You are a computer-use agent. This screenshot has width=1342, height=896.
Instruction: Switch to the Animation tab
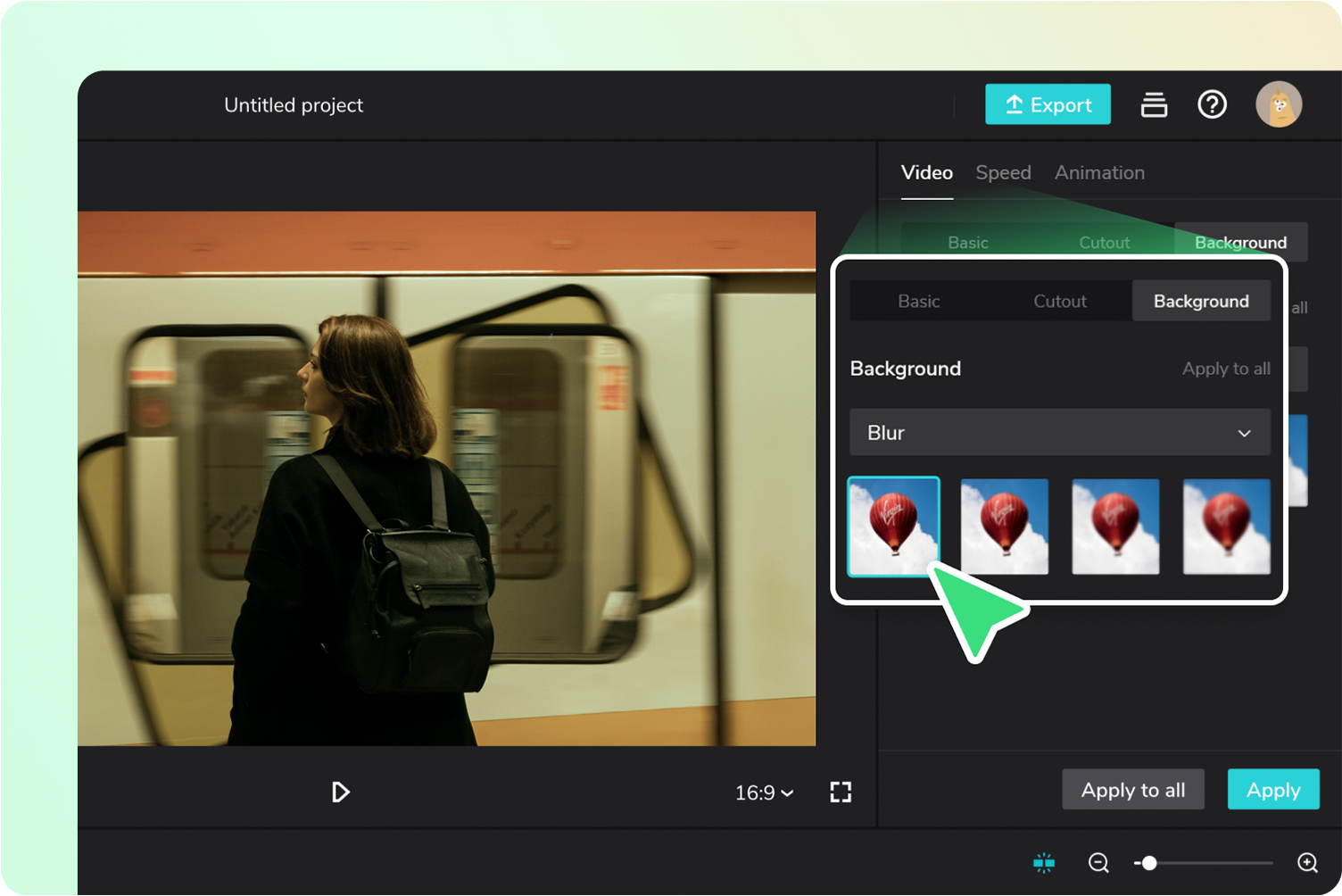(1099, 172)
